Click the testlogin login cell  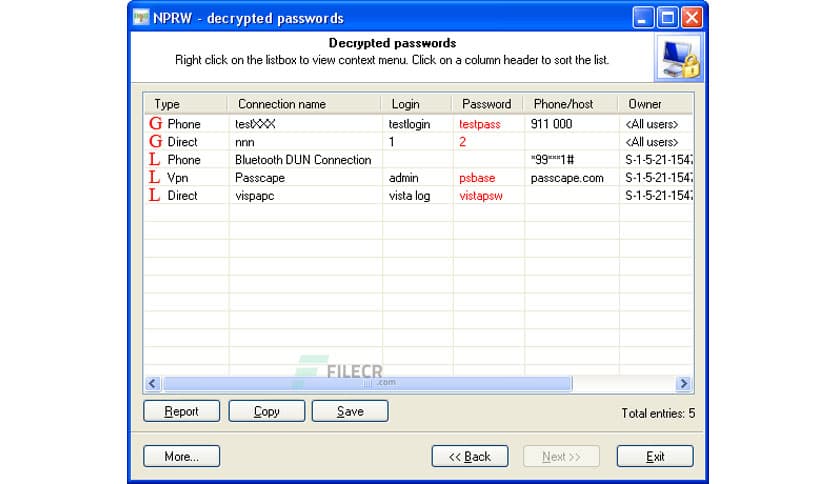[409, 124]
